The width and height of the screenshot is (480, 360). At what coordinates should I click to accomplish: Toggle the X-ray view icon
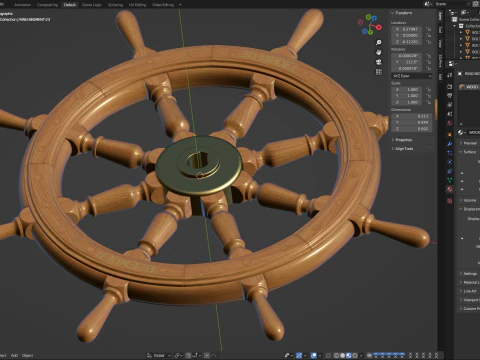click(x=328, y=355)
